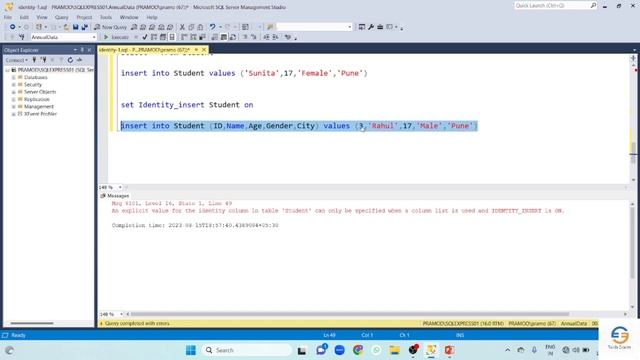Click the New Query toolbar button

(x=111, y=27)
